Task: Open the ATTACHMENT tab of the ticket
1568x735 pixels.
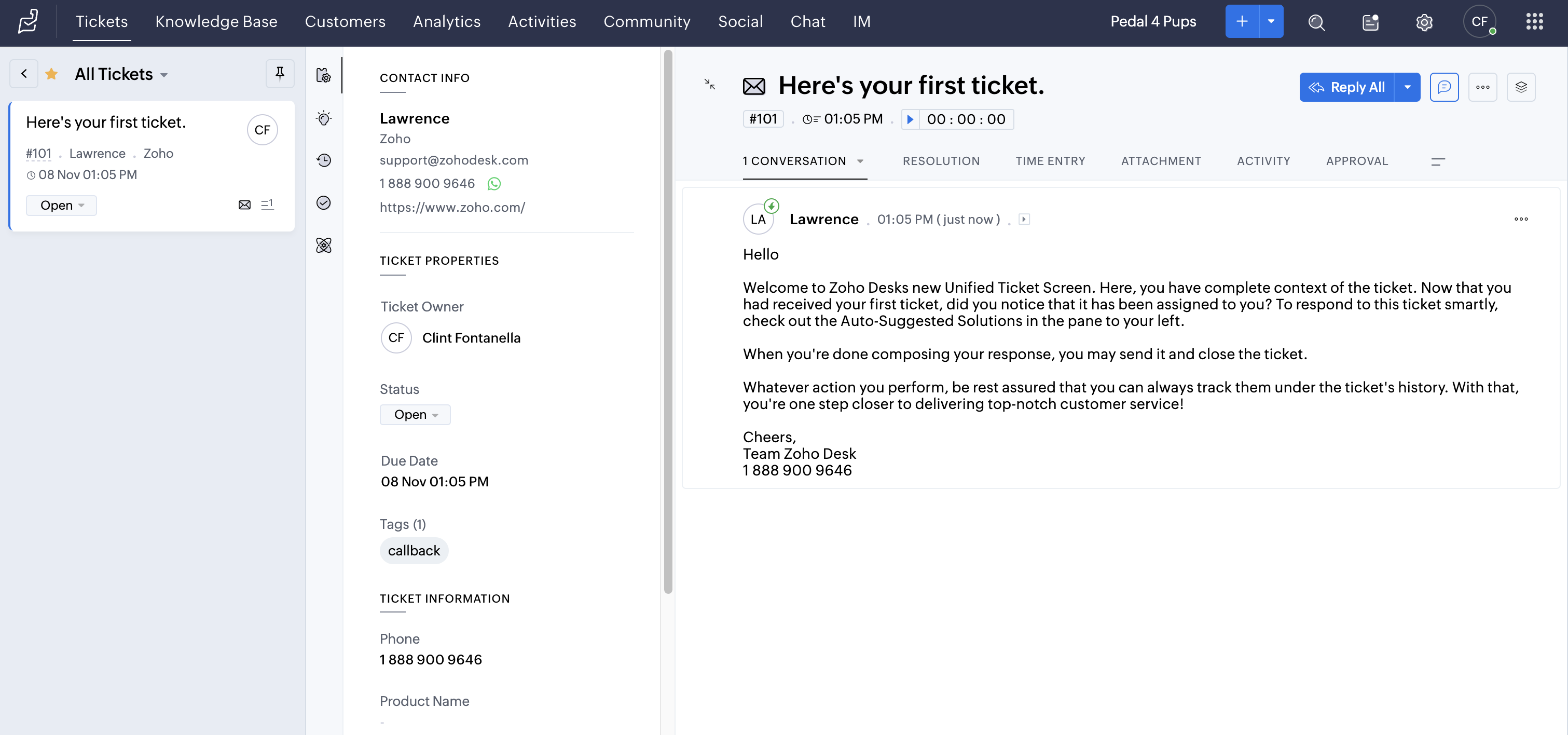Action: 1161,161
